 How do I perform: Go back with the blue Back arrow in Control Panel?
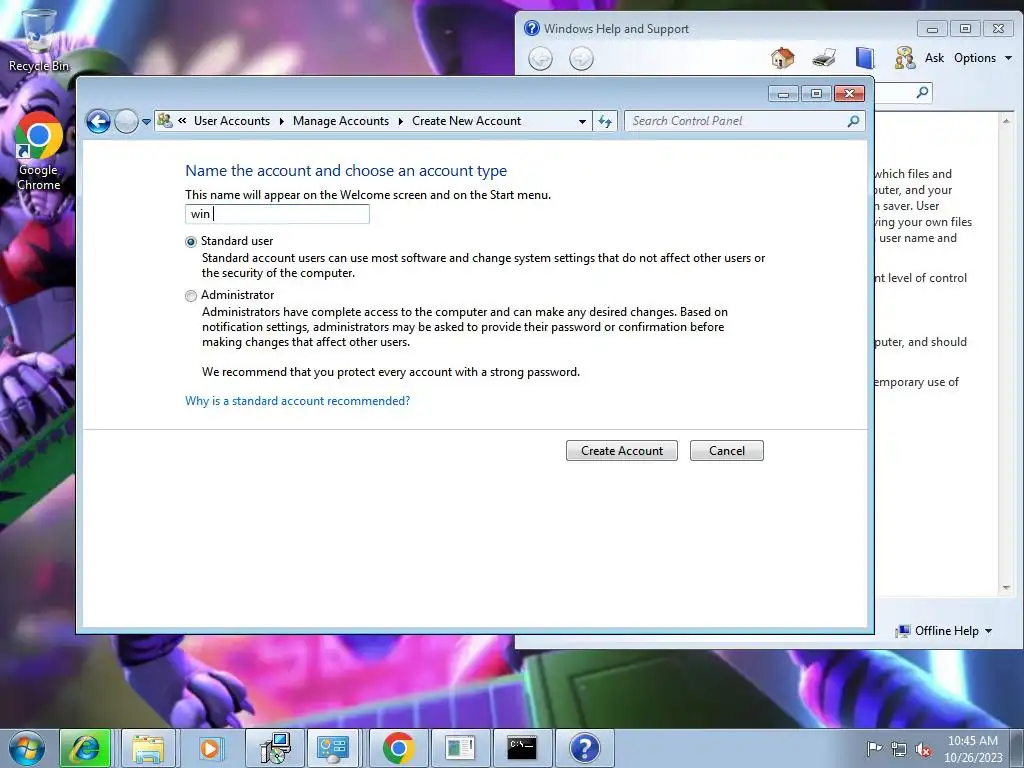click(x=99, y=121)
